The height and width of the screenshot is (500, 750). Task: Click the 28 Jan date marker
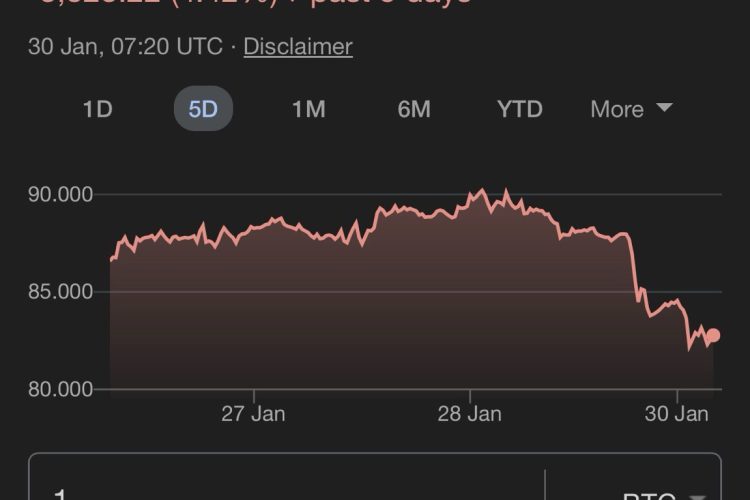pos(470,414)
